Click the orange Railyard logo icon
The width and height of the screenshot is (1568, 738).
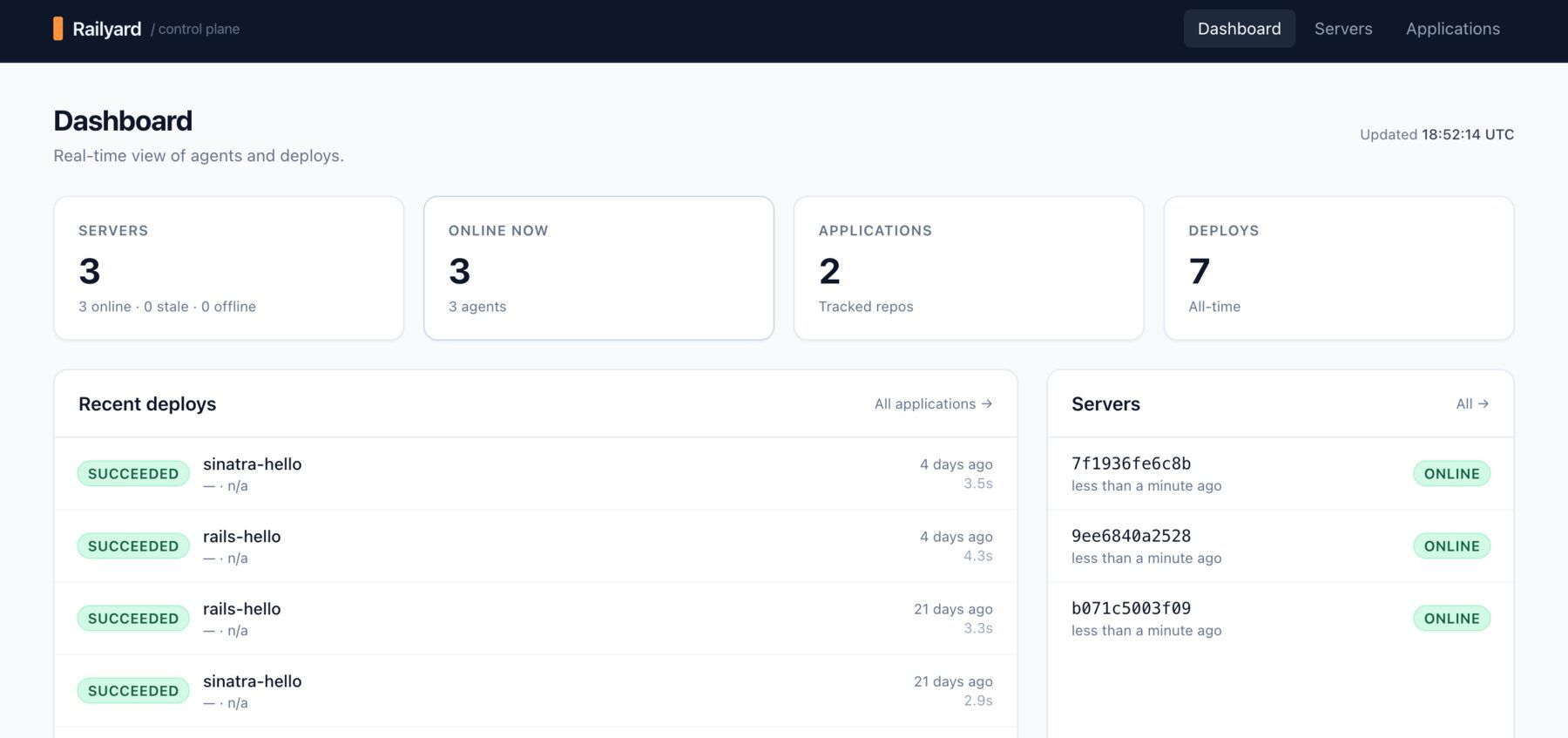click(x=58, y=29)
